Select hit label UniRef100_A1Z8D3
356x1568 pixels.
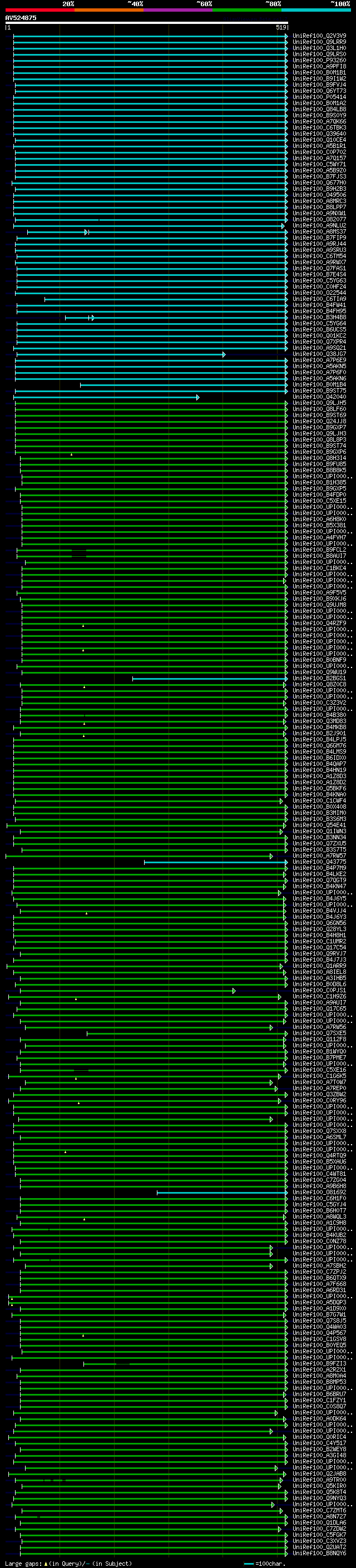[x=319, y=776]
